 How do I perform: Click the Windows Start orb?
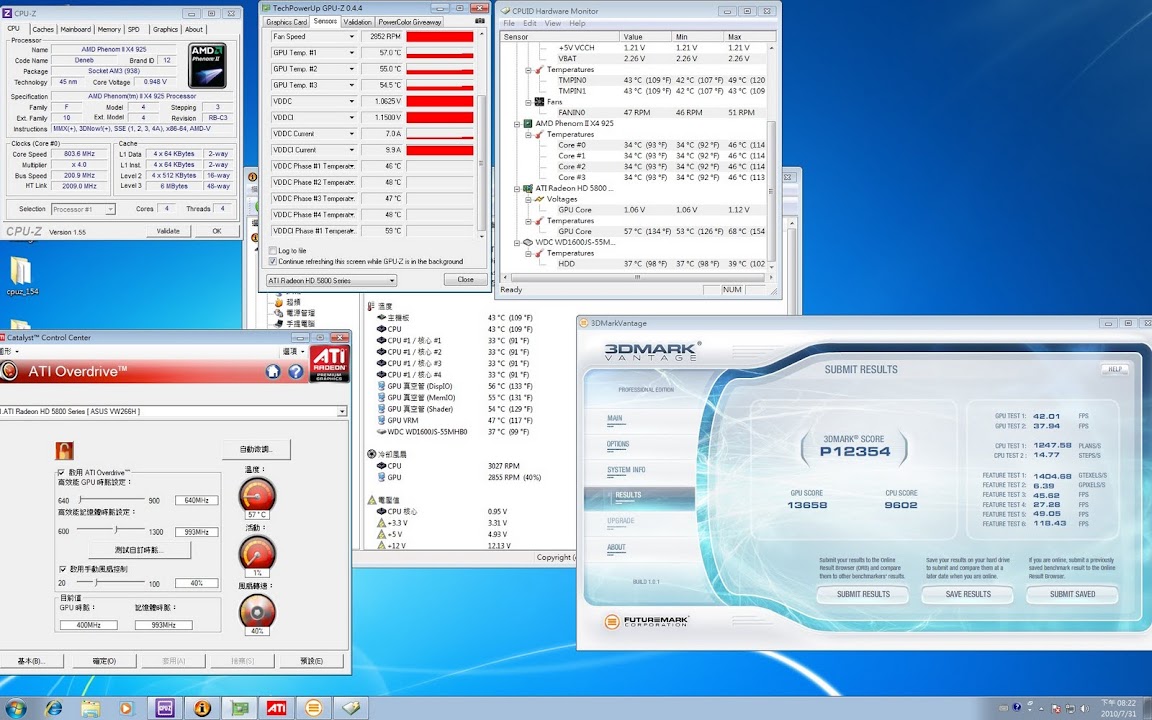point(15,708)
